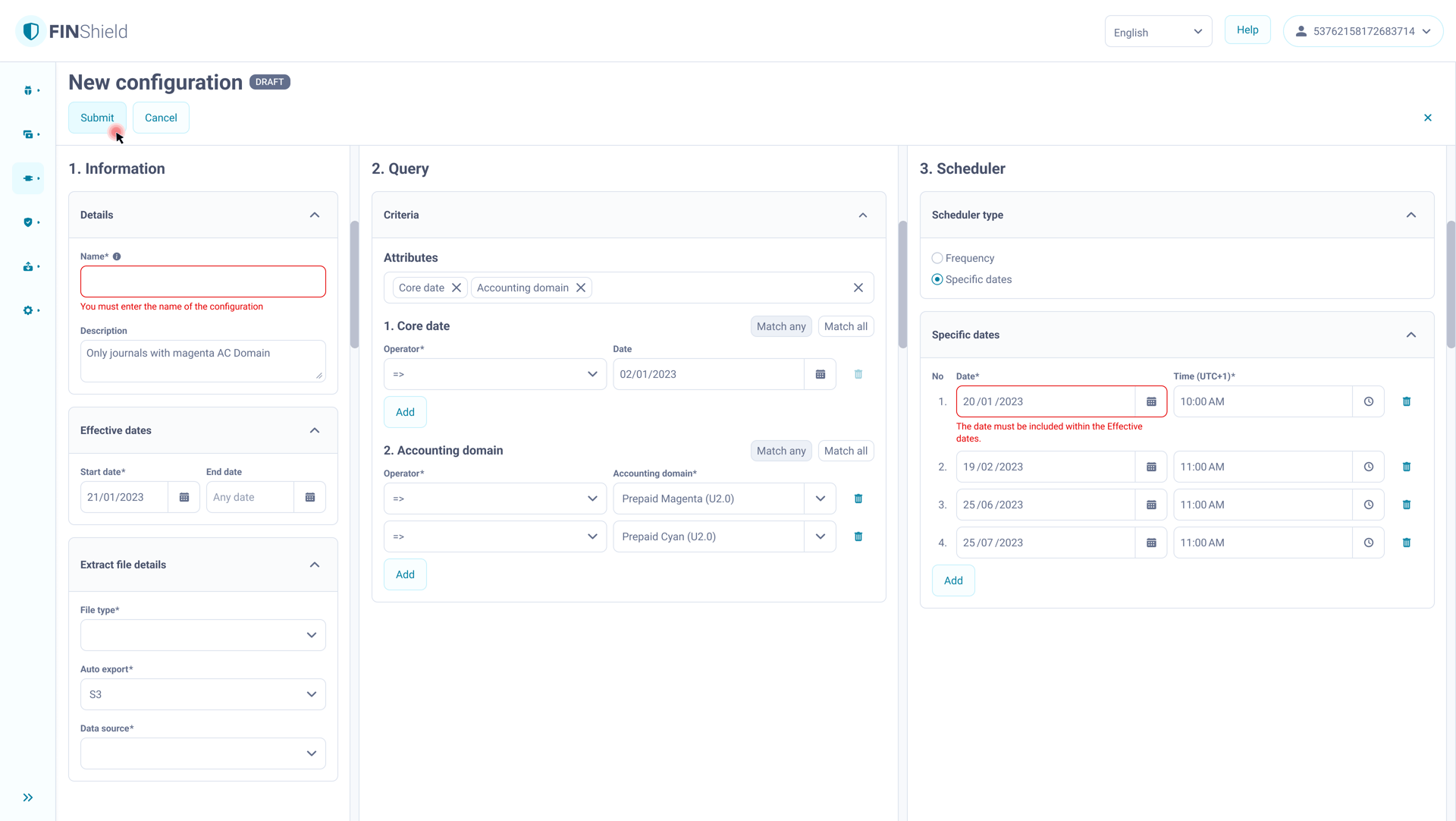Image resolution: width=1456 pixels, height=821 pixels.
Task: Remove the Core date attribute tag
Action: point(457,288)
